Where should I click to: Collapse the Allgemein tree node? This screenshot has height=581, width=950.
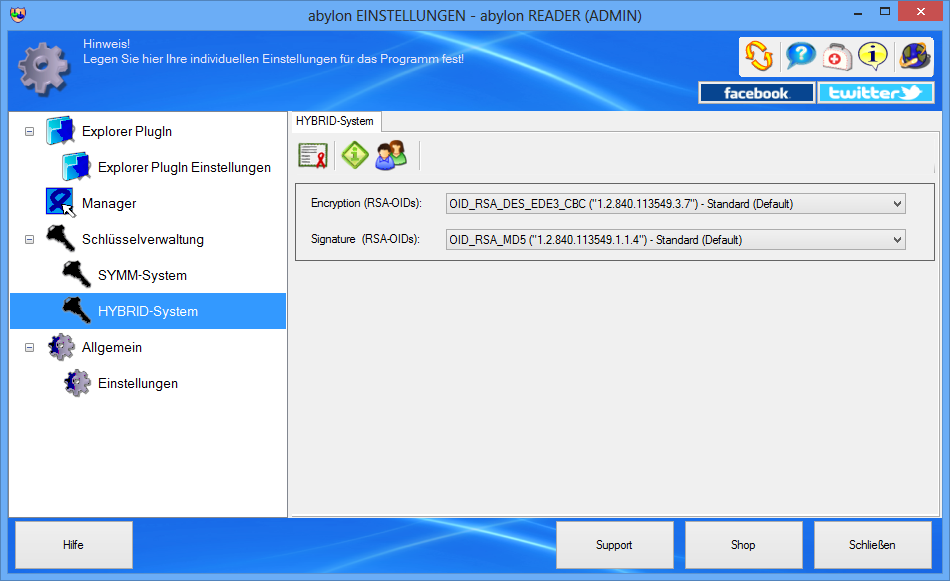click(x=29, y=348)
